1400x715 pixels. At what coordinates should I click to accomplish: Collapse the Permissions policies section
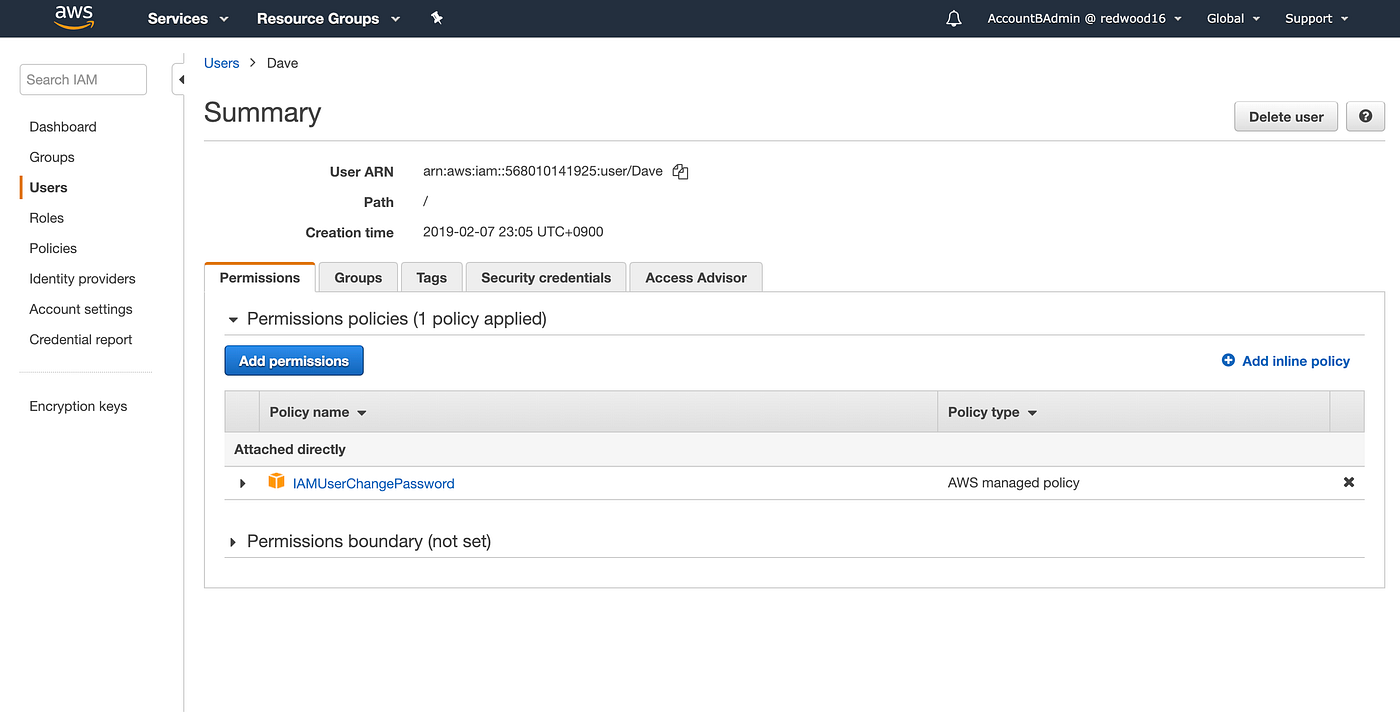(232, 319)
